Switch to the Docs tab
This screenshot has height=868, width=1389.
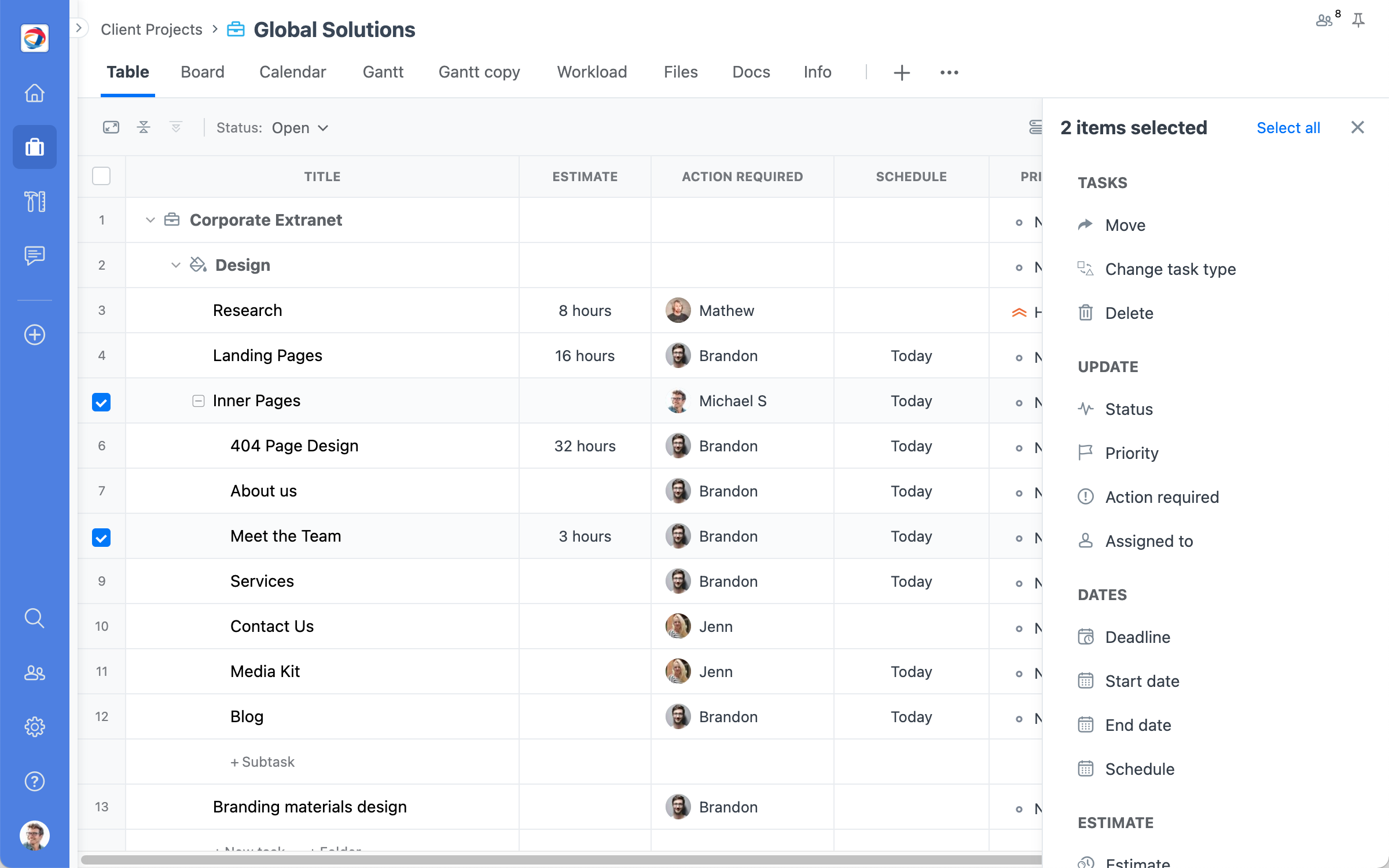point(751,72)
